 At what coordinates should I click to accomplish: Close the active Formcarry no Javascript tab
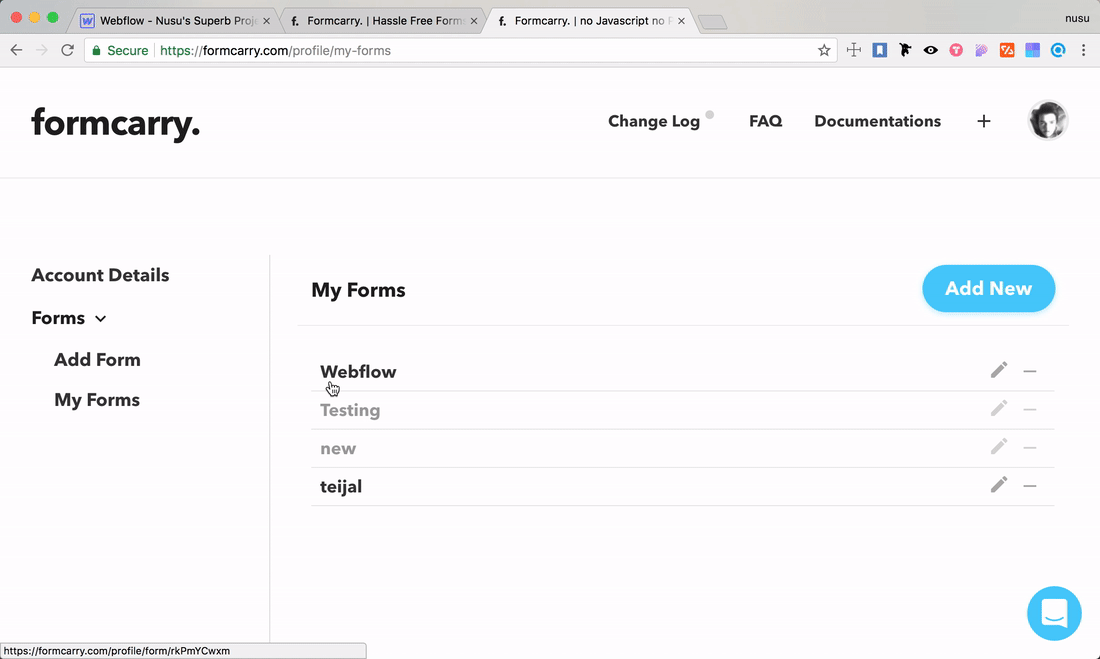pos(681,21)
